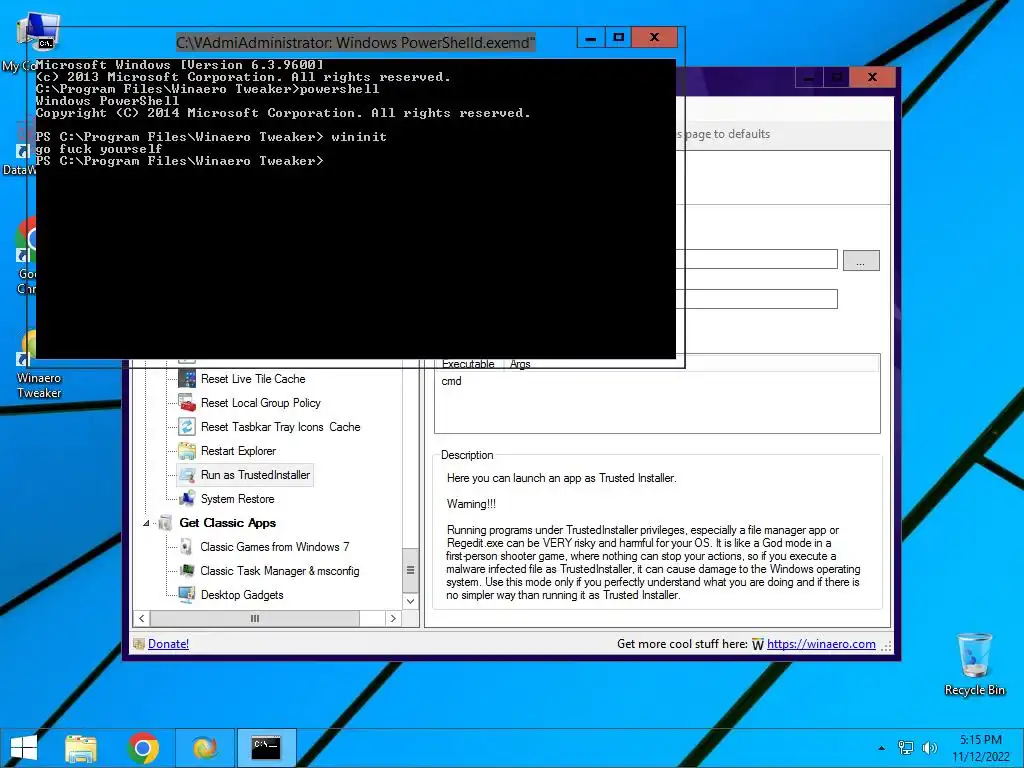Click the Classic Task Manager & msconfig icon
Image resolution: width=1024 pixels, height=768 pixels.
(x=187, y=571)
